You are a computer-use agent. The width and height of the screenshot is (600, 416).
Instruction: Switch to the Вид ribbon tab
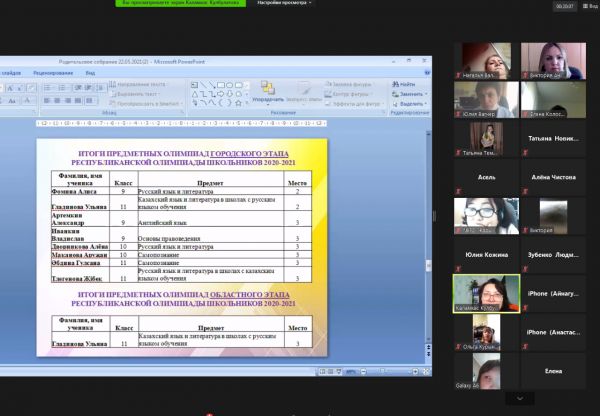pyautogui.click(x=90, y=73)
